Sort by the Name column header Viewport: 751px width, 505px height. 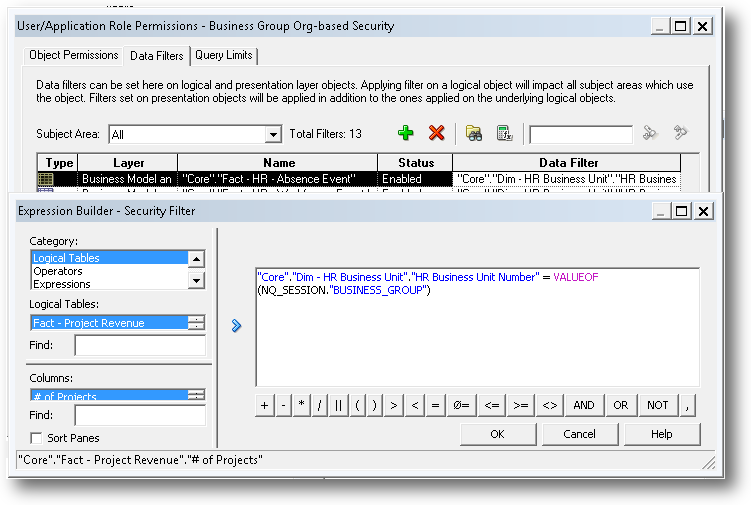278,163
